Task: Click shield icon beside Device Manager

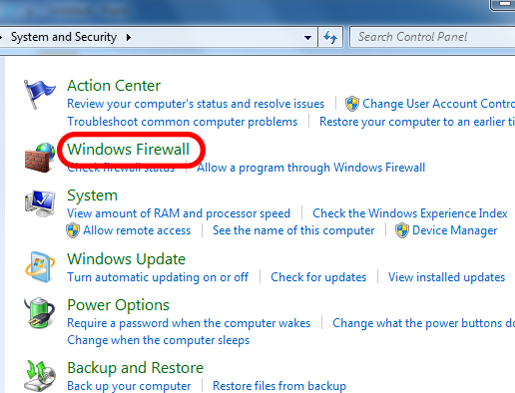Action: point(402,230)
